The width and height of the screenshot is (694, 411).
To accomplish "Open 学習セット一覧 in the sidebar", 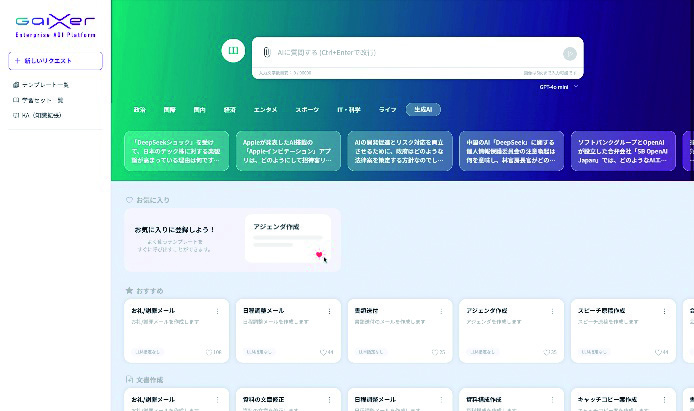I will pos(38,100).
